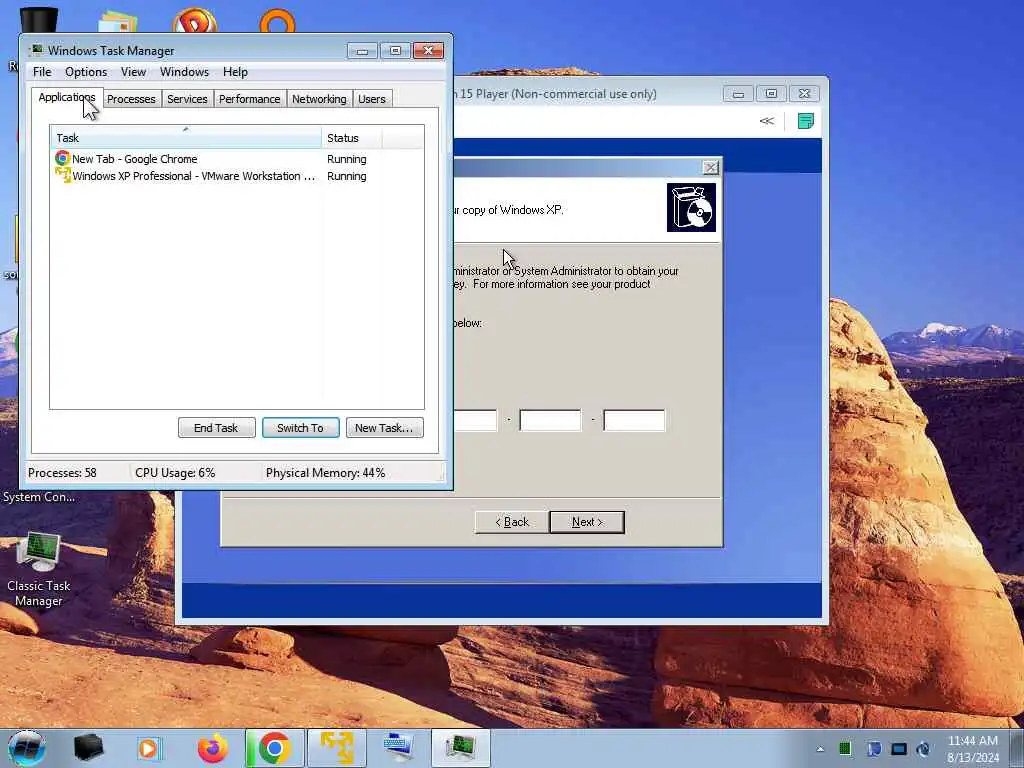Click 'CPU Usage: 6%' in the status bar
1024x768 pixels.
(175, 473)
